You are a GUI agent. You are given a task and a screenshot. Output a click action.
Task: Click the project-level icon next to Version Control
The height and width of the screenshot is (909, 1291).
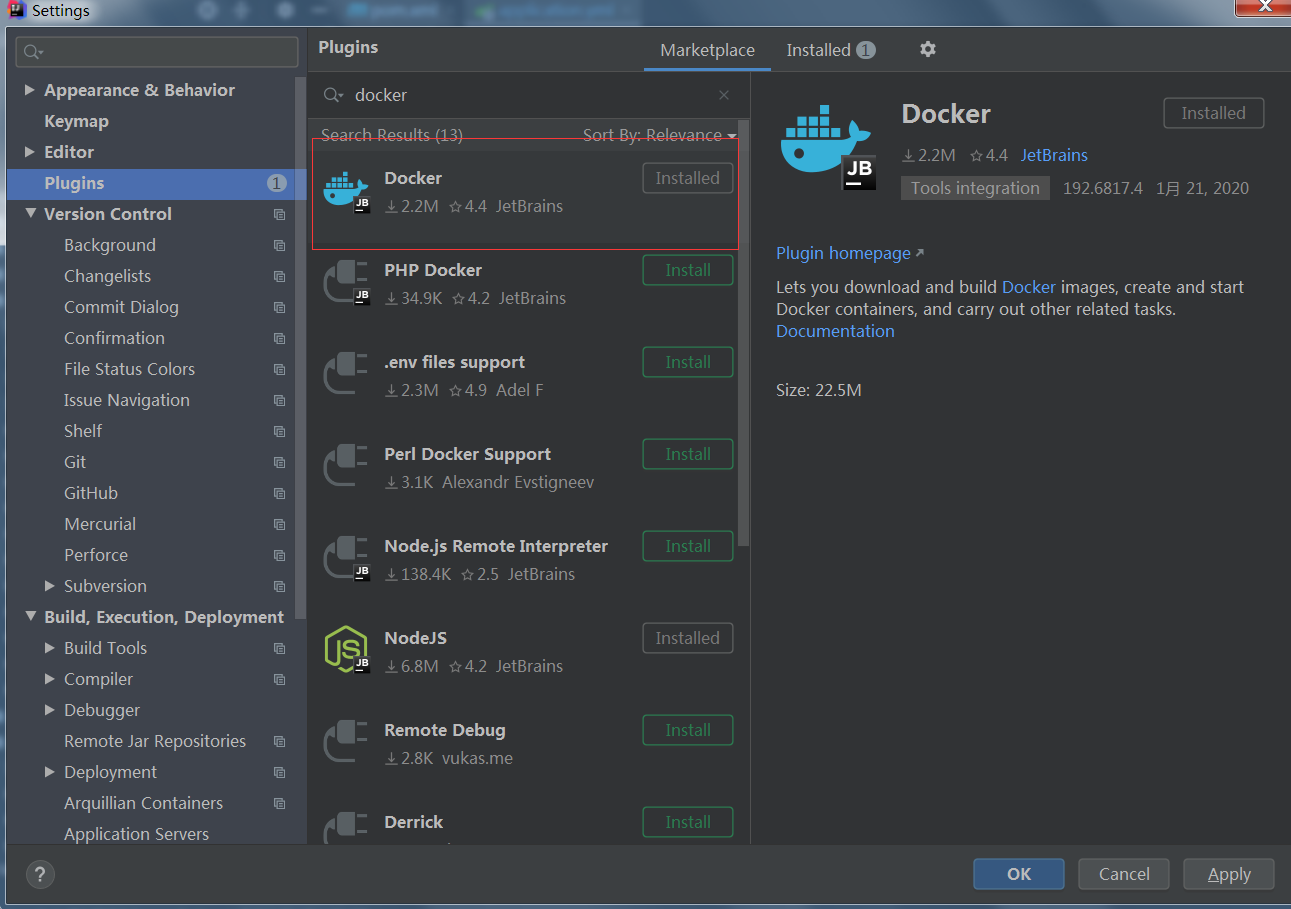pyautogui.click(x=279, y=214)
